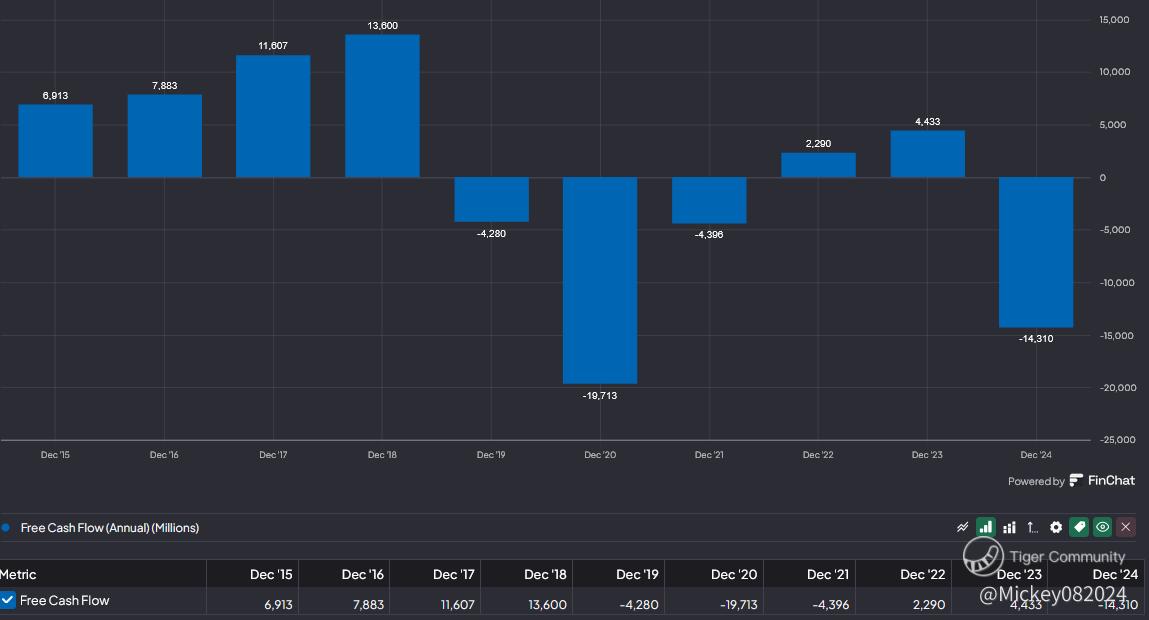Open metric settings gear icon

pyautogui.click(x=1056, y=527)
